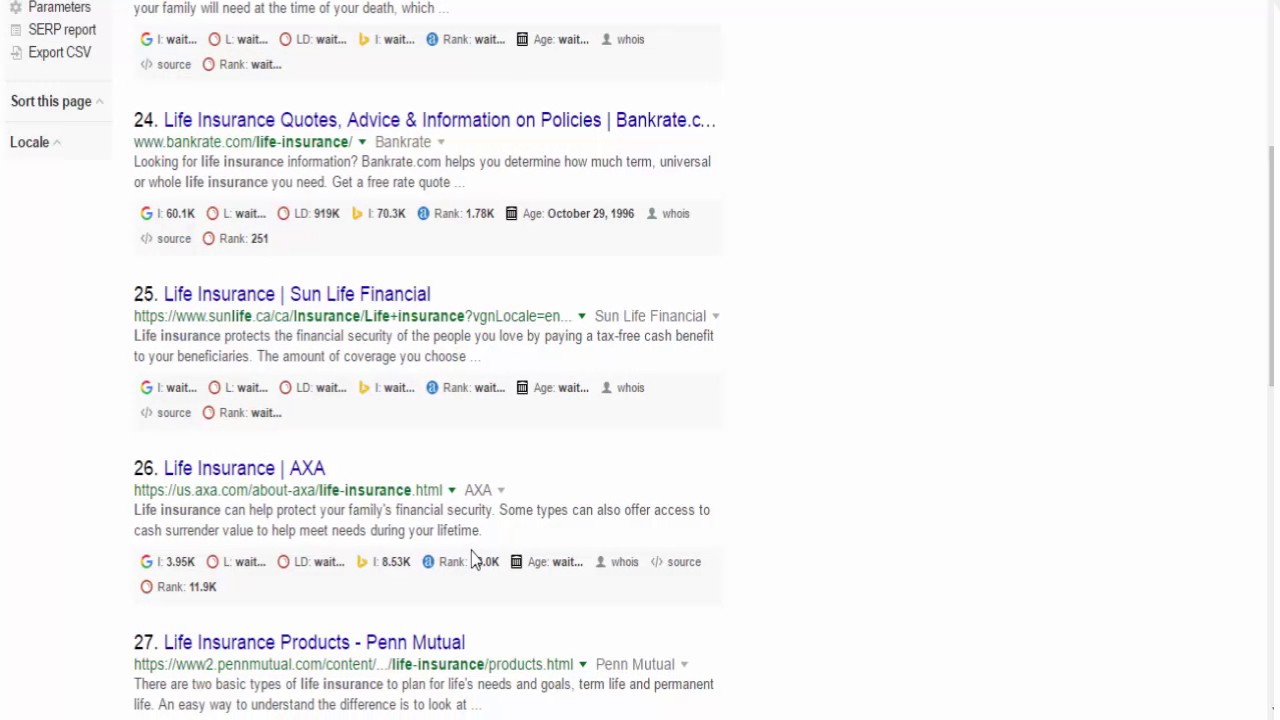
Task: Expand the Locale section
Action: [35, 142]
